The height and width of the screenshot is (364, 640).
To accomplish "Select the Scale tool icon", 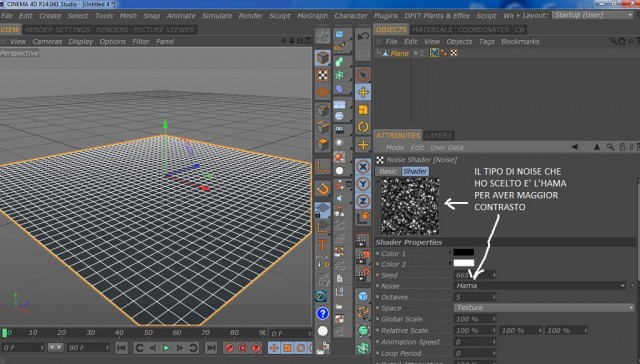I will [x=363, y=109].
